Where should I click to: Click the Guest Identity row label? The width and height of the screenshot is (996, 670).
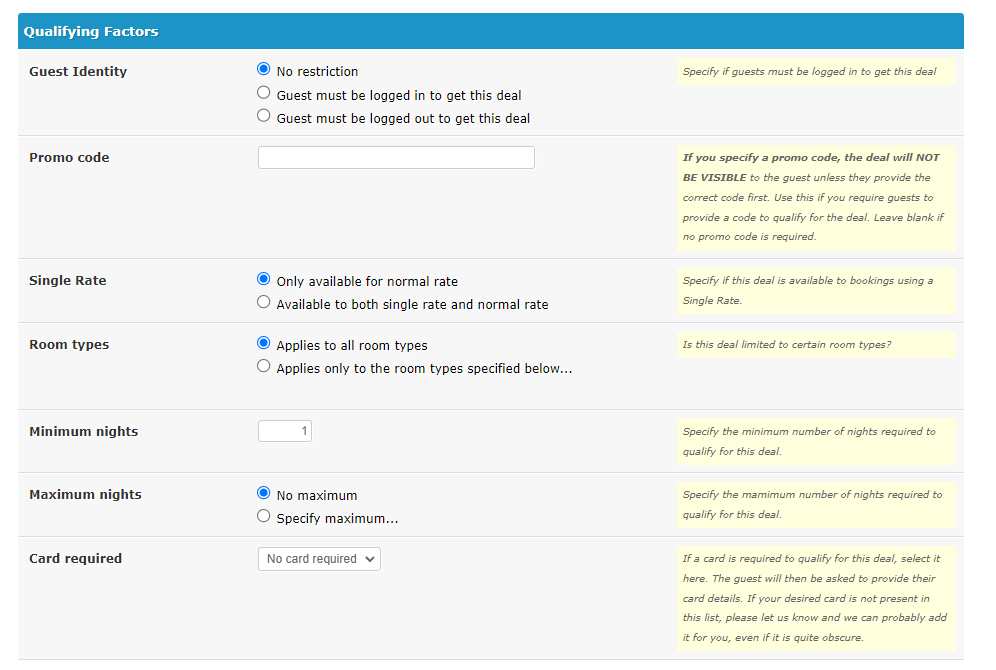(x=78, y=71)
